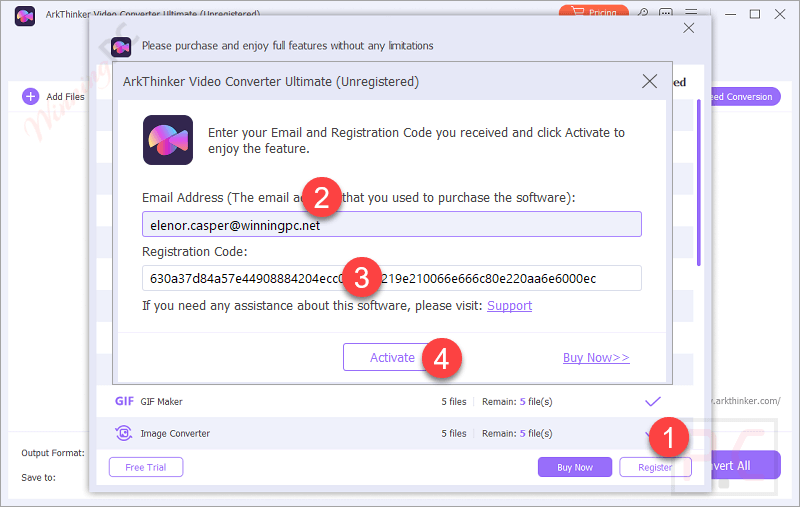Viewport: 800px width, 507px height.
Task: Click the Image Converter icon
Action: point(123,433)
